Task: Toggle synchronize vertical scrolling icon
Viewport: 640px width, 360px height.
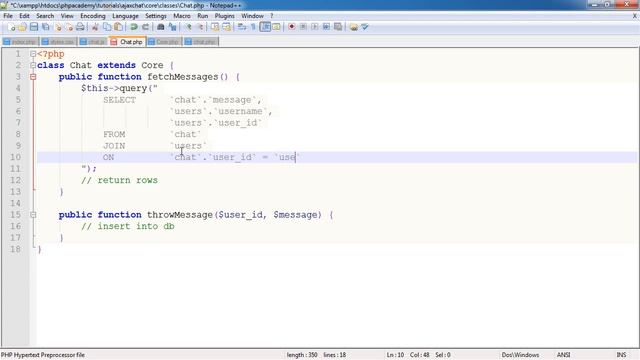Action: (215, 27)
